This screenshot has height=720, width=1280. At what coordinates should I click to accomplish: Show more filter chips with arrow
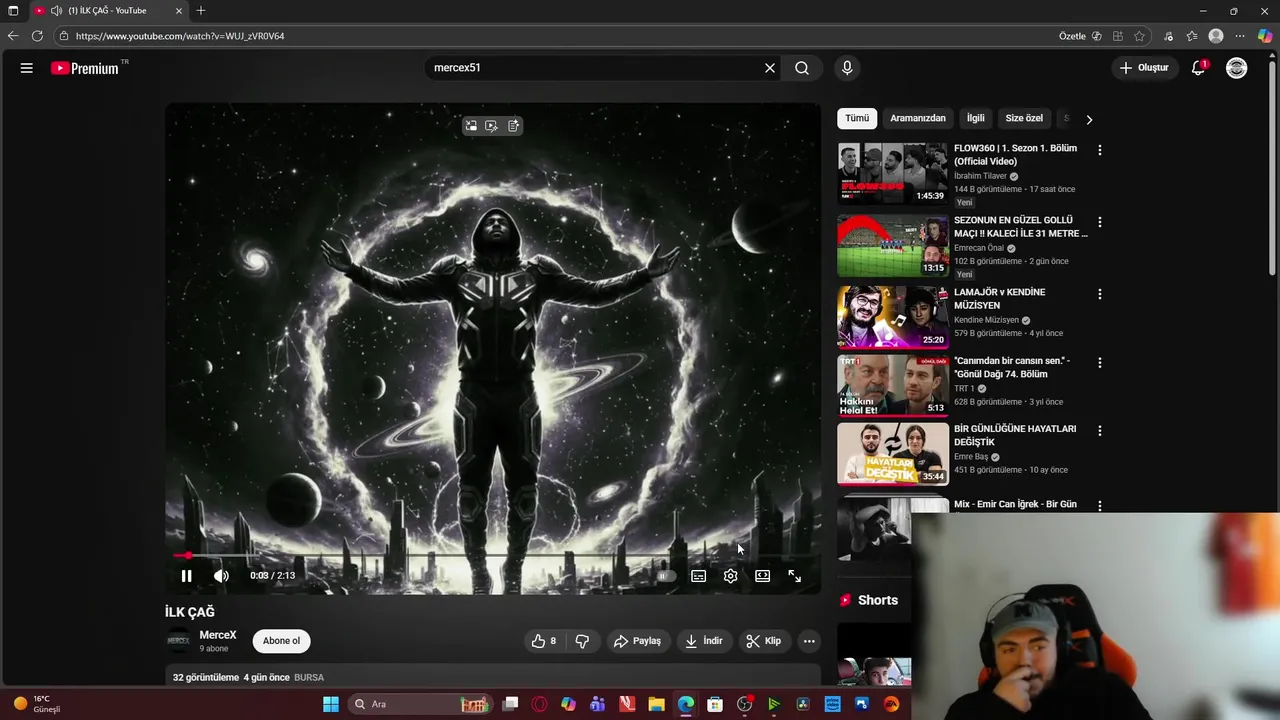click(x=1089, y=119)
